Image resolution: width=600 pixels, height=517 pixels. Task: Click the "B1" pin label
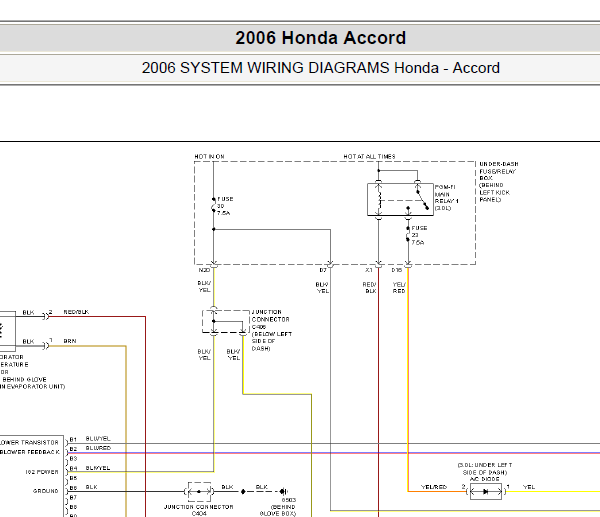(73, 439)
